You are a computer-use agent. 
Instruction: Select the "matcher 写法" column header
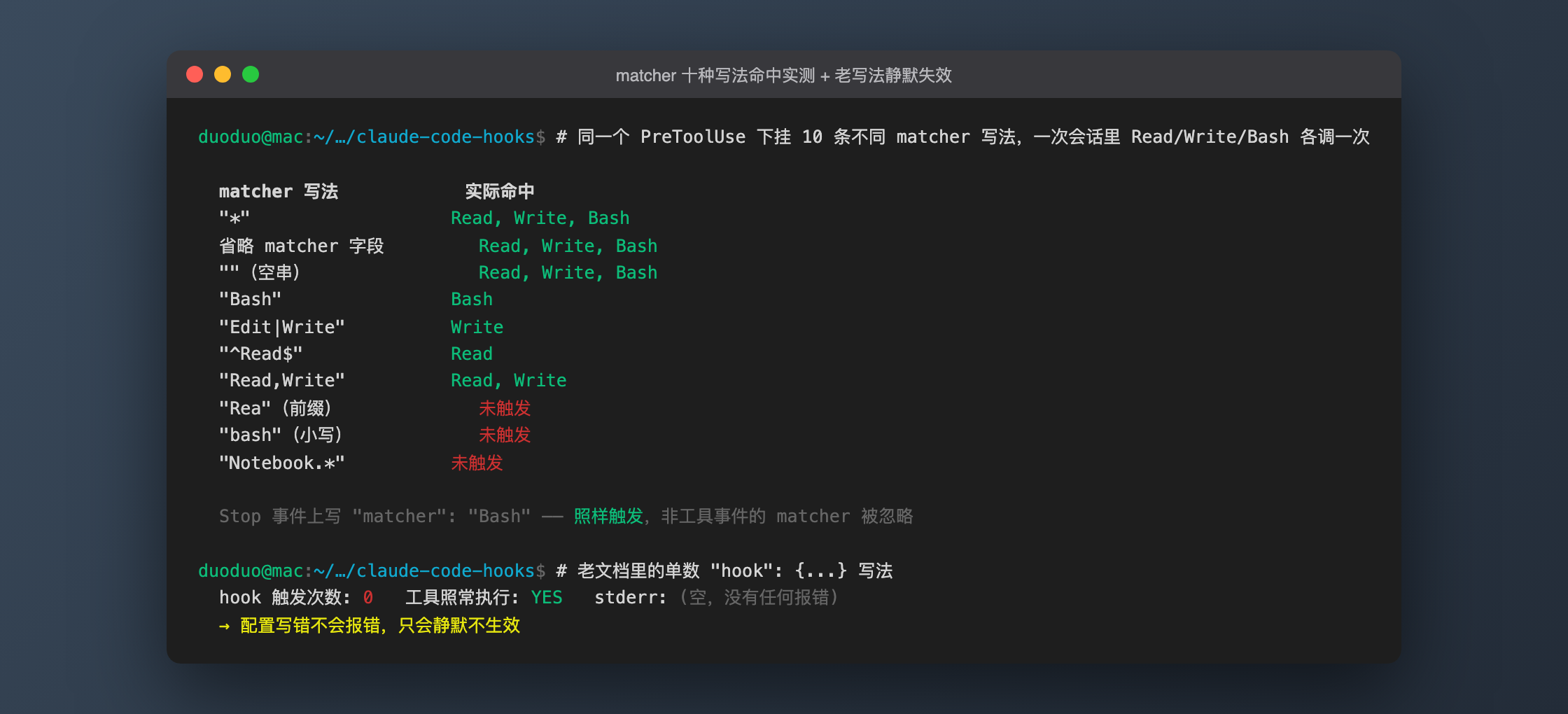point(279,191)
